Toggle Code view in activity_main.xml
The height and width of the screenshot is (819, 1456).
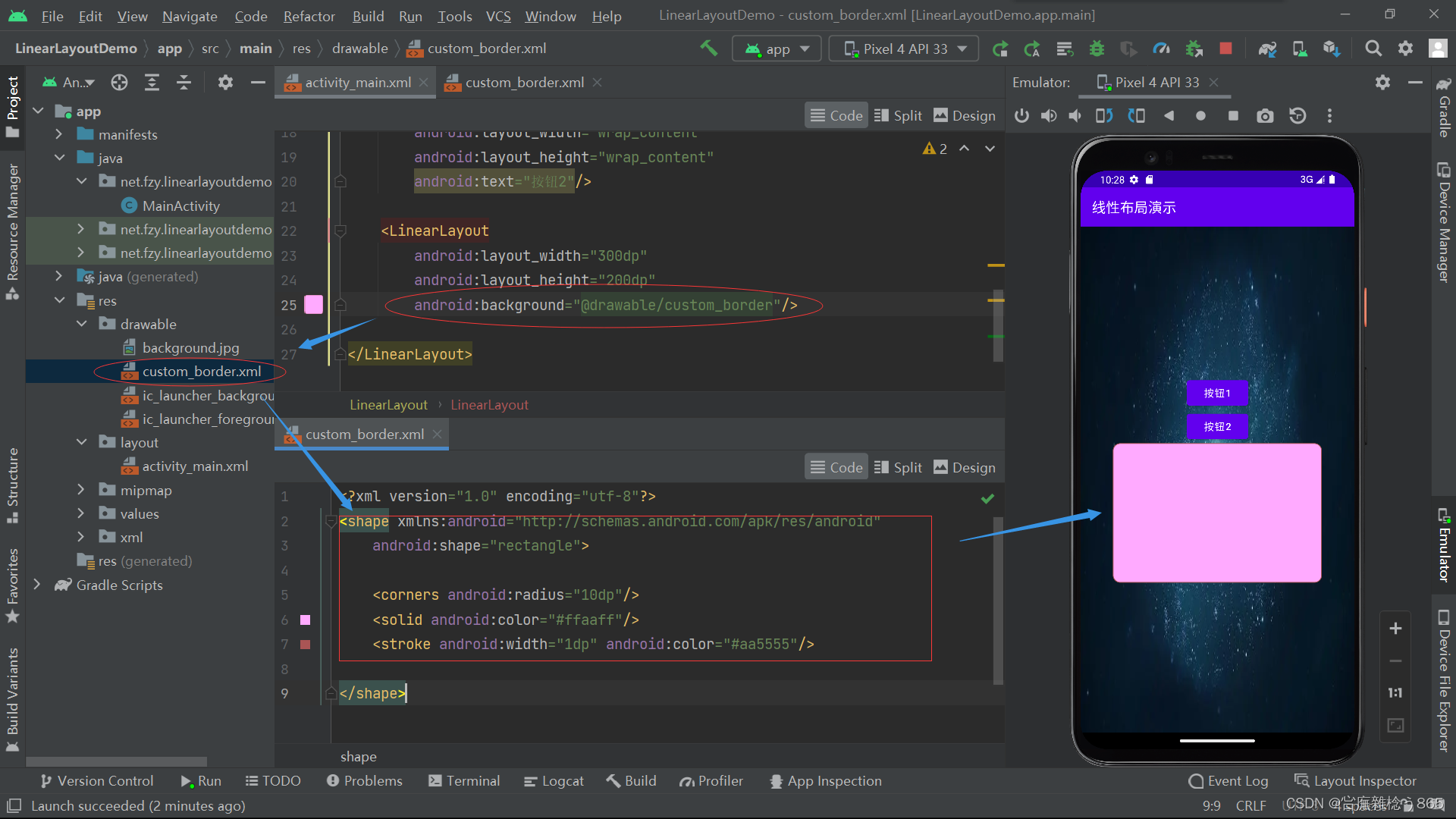pos(837,115)
